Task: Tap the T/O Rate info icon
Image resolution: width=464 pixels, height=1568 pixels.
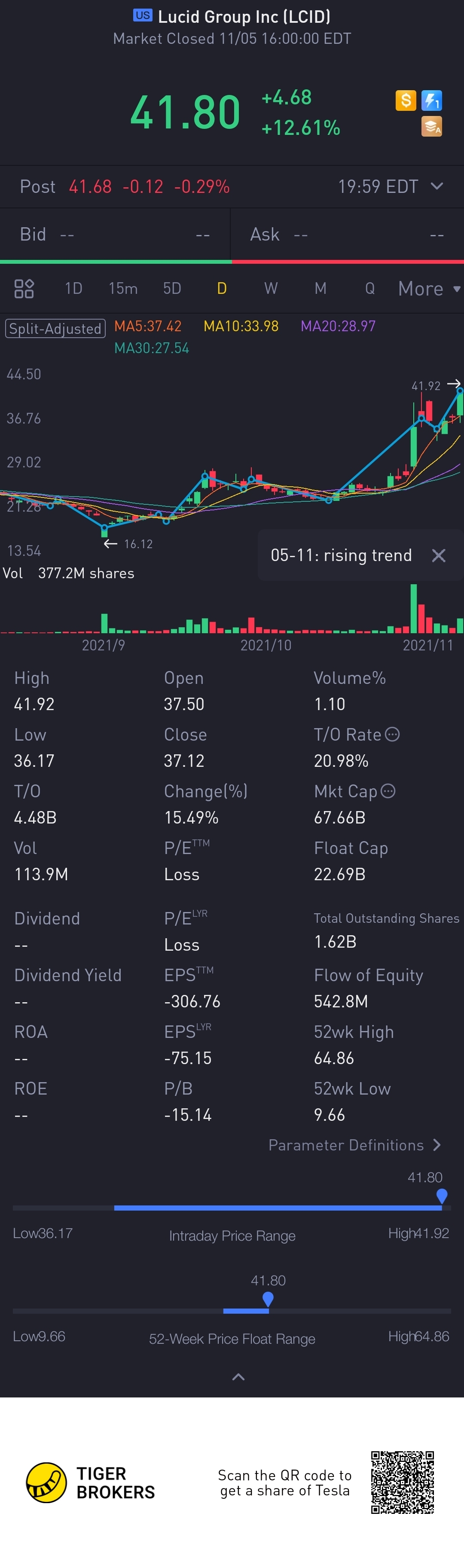Action: 393,734
